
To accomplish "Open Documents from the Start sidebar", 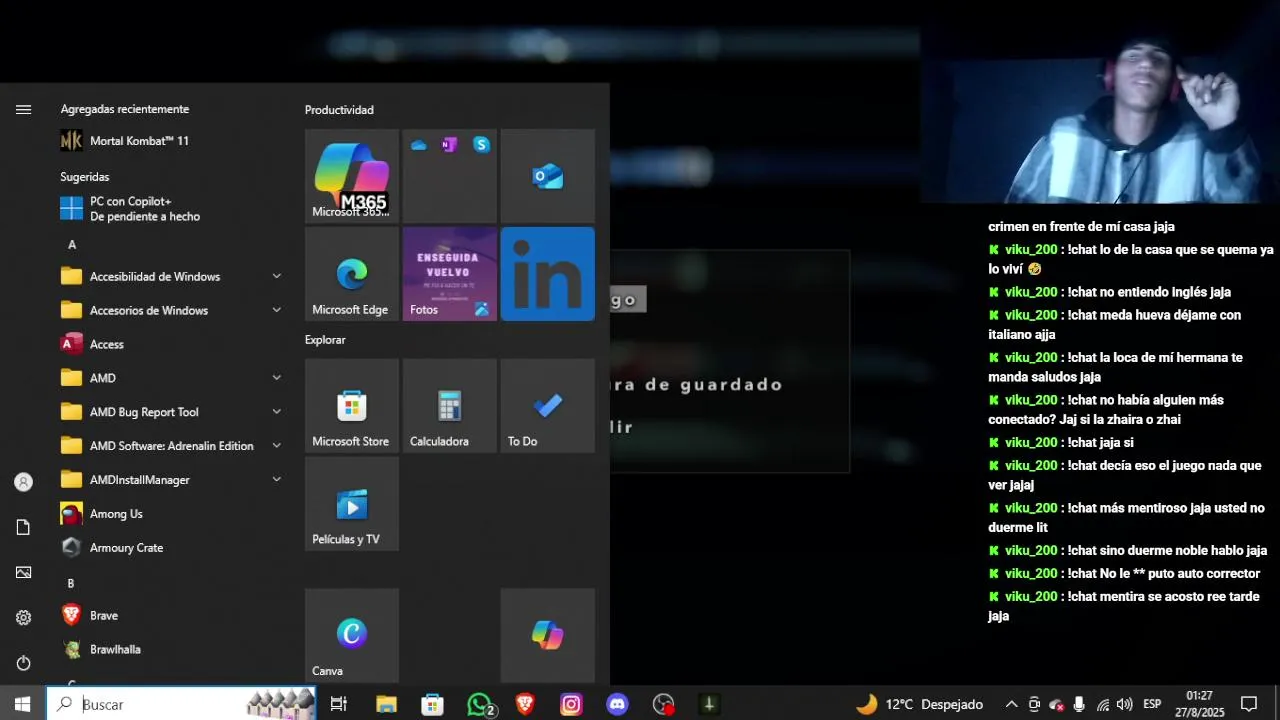I will pos(23,527).
